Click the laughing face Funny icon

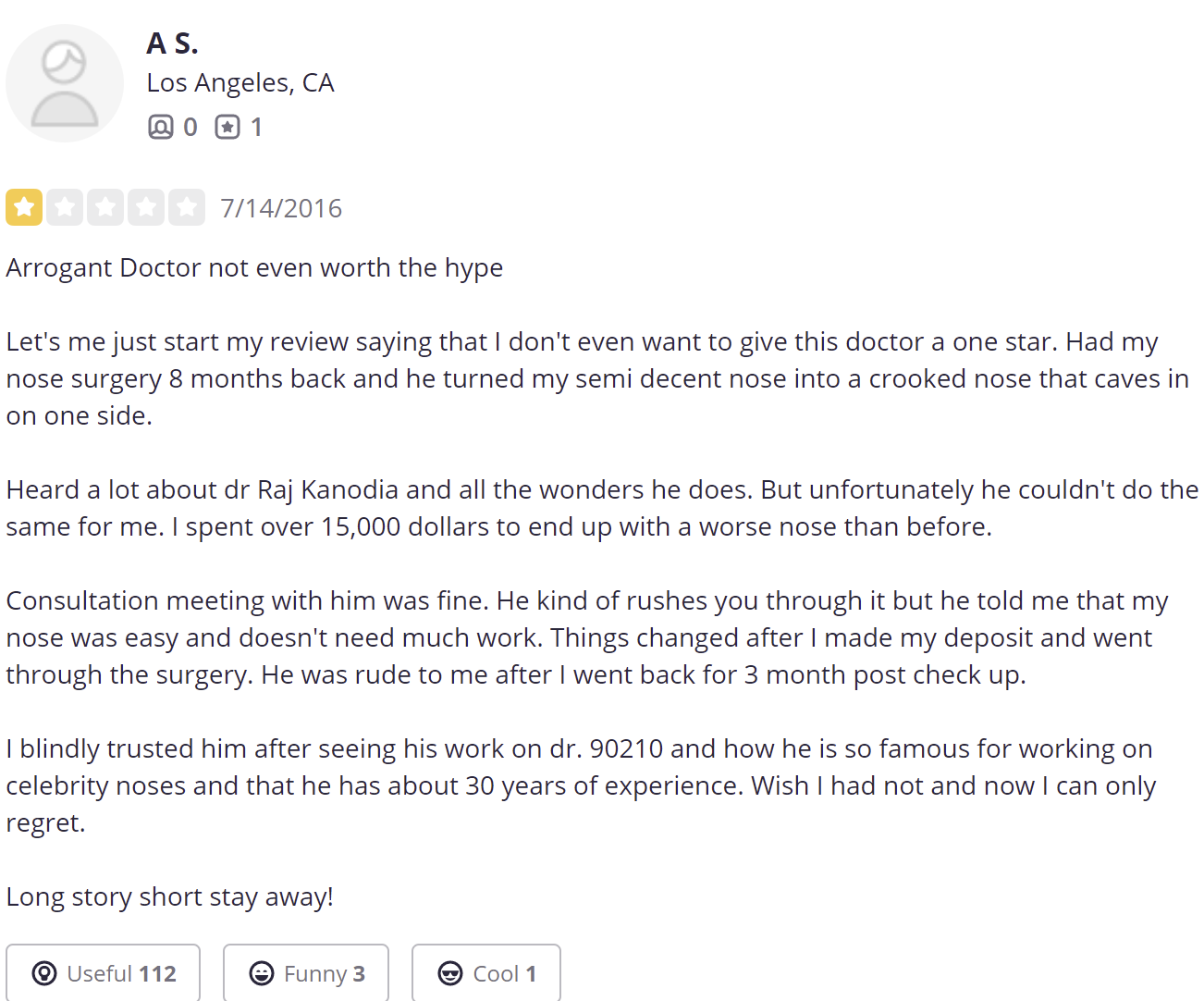(x=262, y=973)
